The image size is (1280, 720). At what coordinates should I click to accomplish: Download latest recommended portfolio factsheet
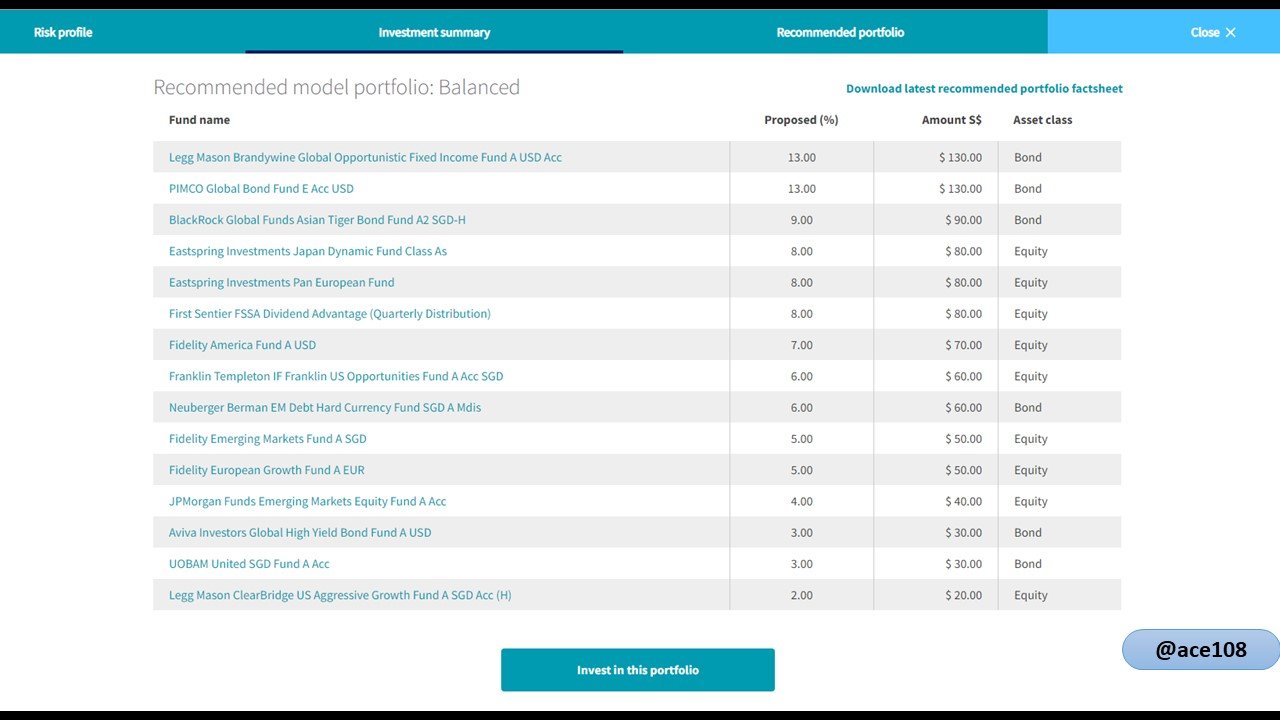point(984,88)
